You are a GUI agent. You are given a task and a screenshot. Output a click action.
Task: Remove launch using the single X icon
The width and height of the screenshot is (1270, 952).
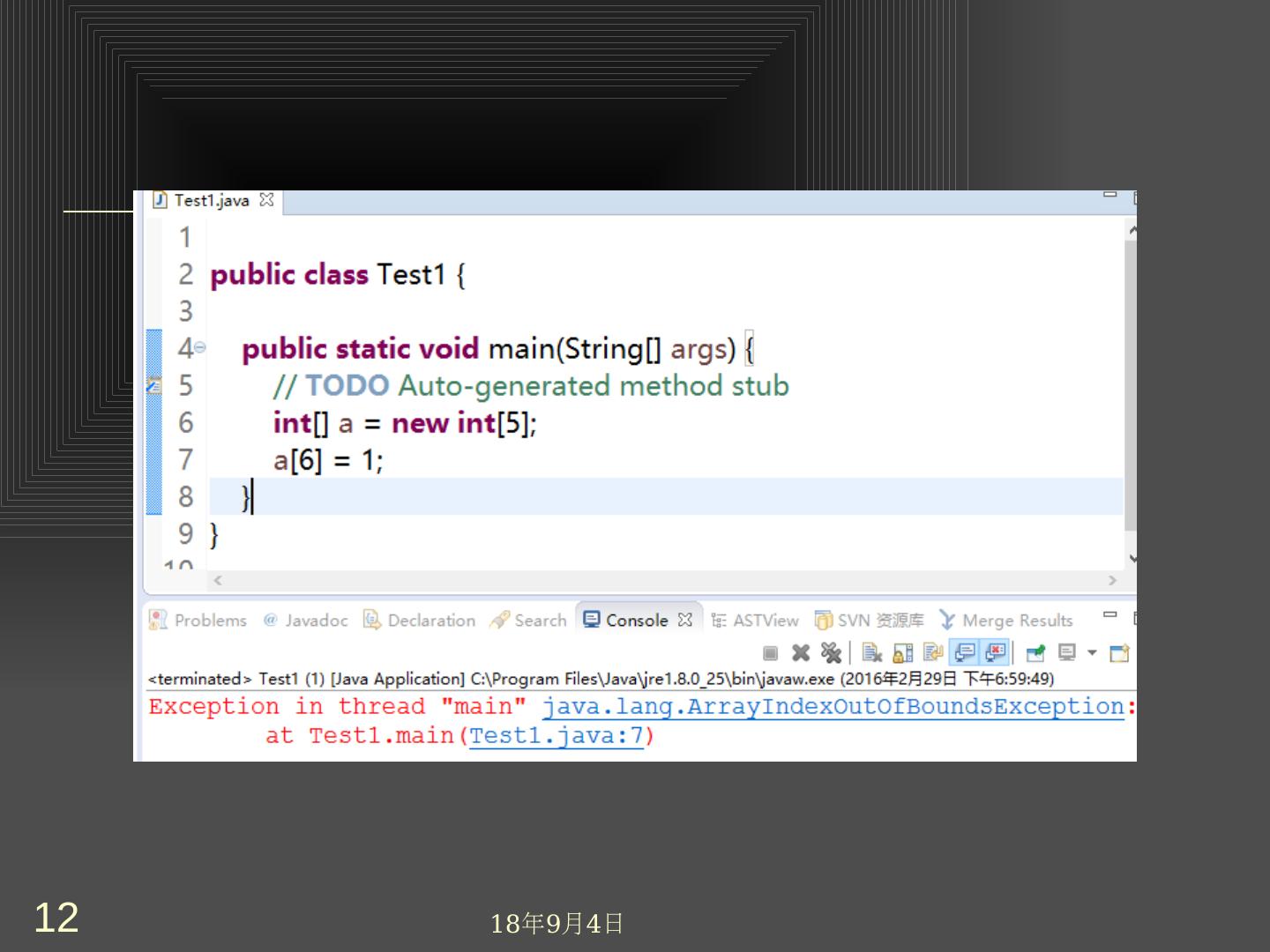(x=801, y=653)
